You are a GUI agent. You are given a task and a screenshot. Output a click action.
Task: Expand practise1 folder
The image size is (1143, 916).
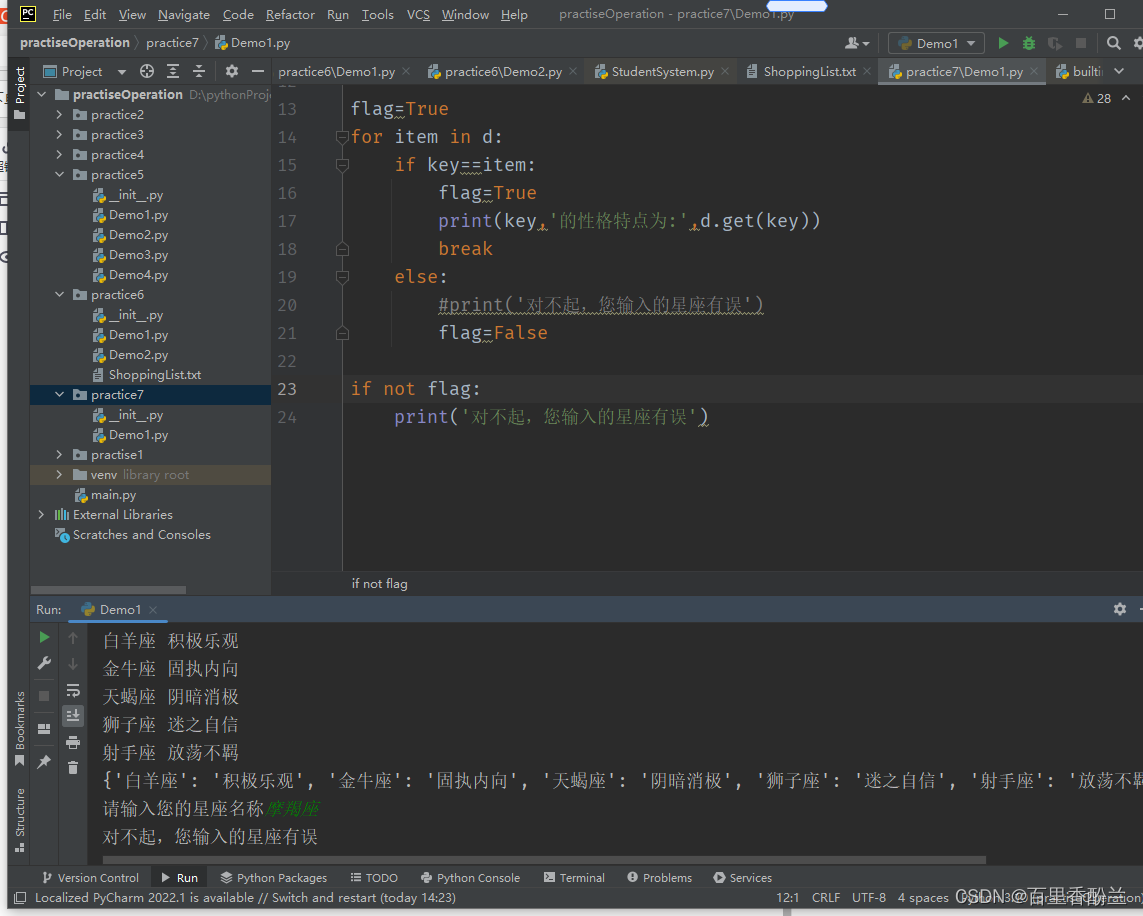pyautogui.click(x=59, y=455)
